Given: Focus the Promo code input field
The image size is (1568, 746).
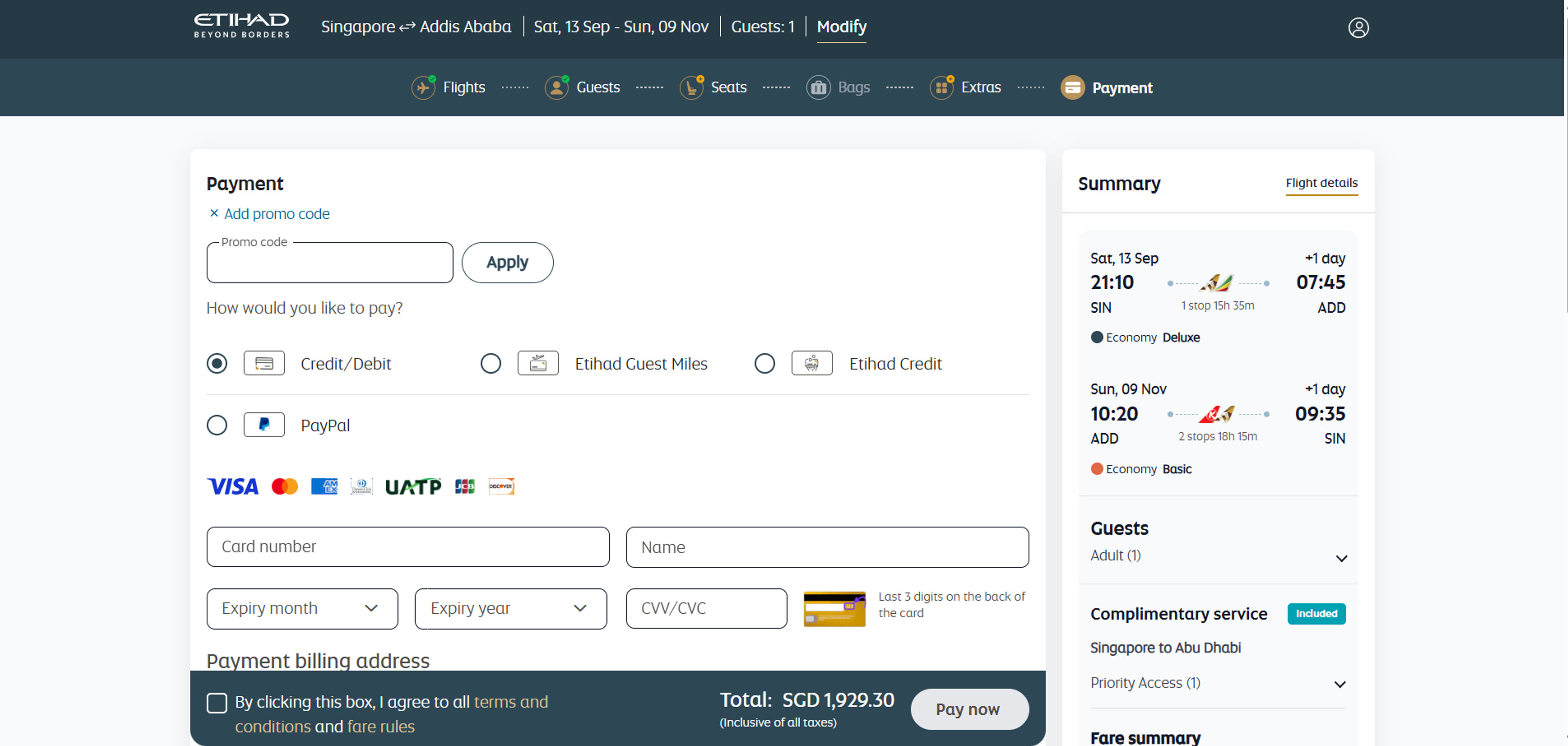Looking at the screenshot, I should (x=329, y=263).
